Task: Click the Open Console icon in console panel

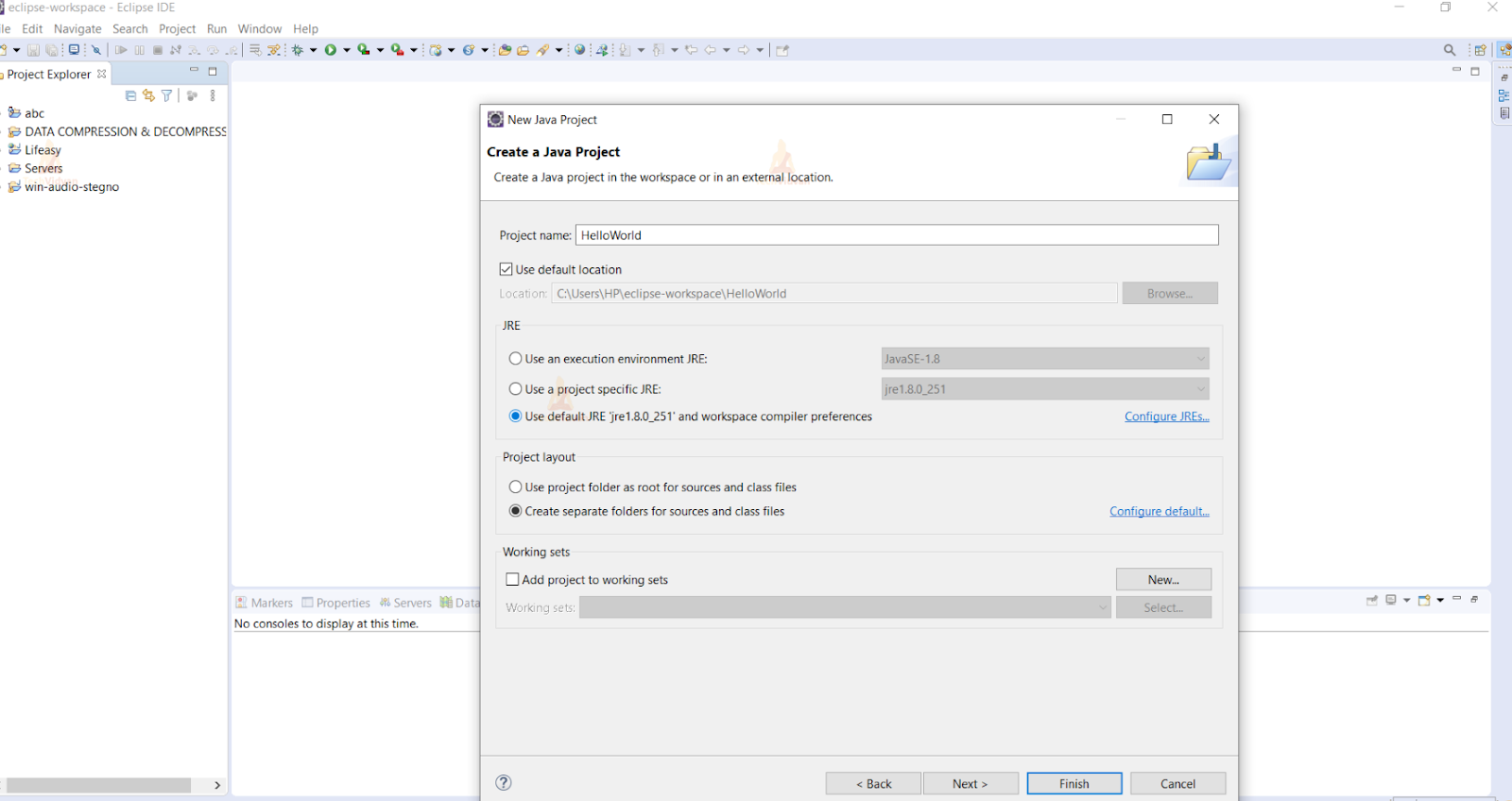Action: 1424,600
